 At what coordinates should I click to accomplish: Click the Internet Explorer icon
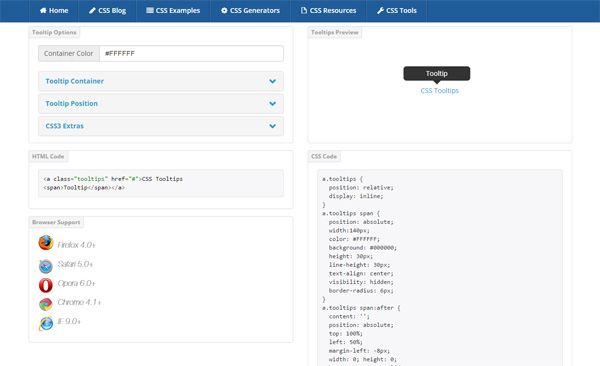point(46,323)
